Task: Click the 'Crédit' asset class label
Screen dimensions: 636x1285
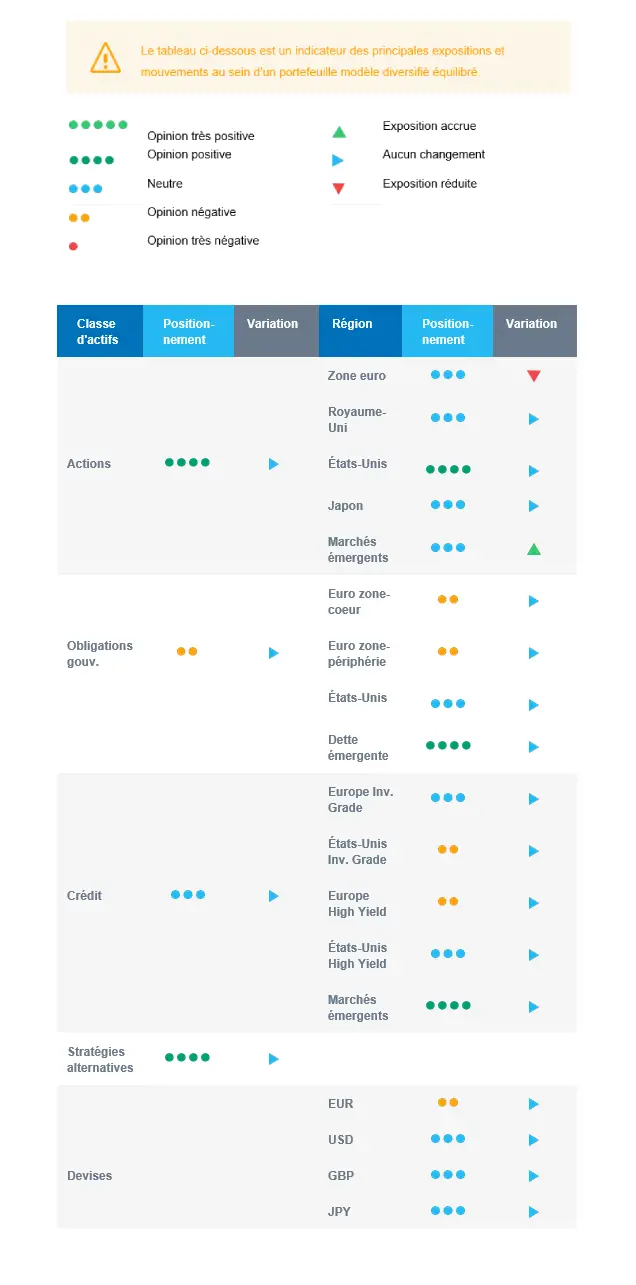Action: pyautogui.click(x=85, y=896)
